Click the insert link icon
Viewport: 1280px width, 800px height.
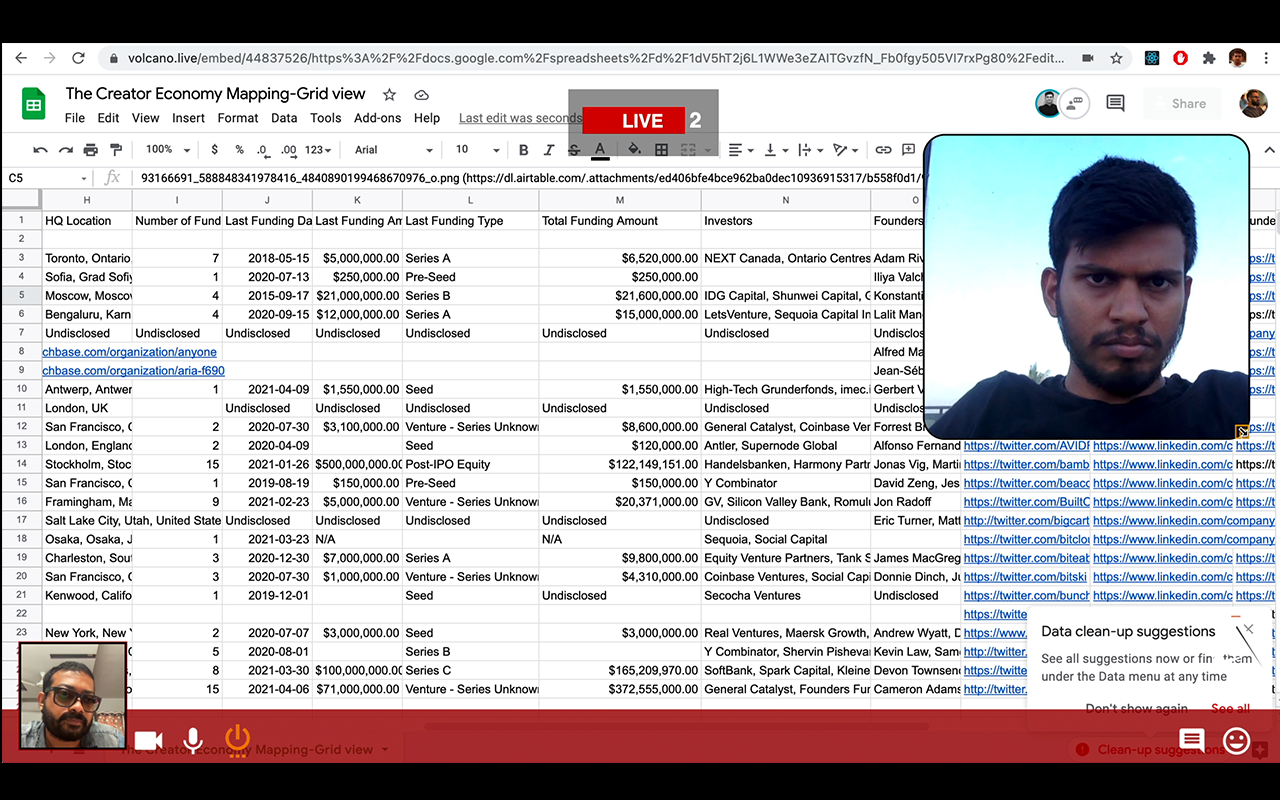[x=883, y=150]
